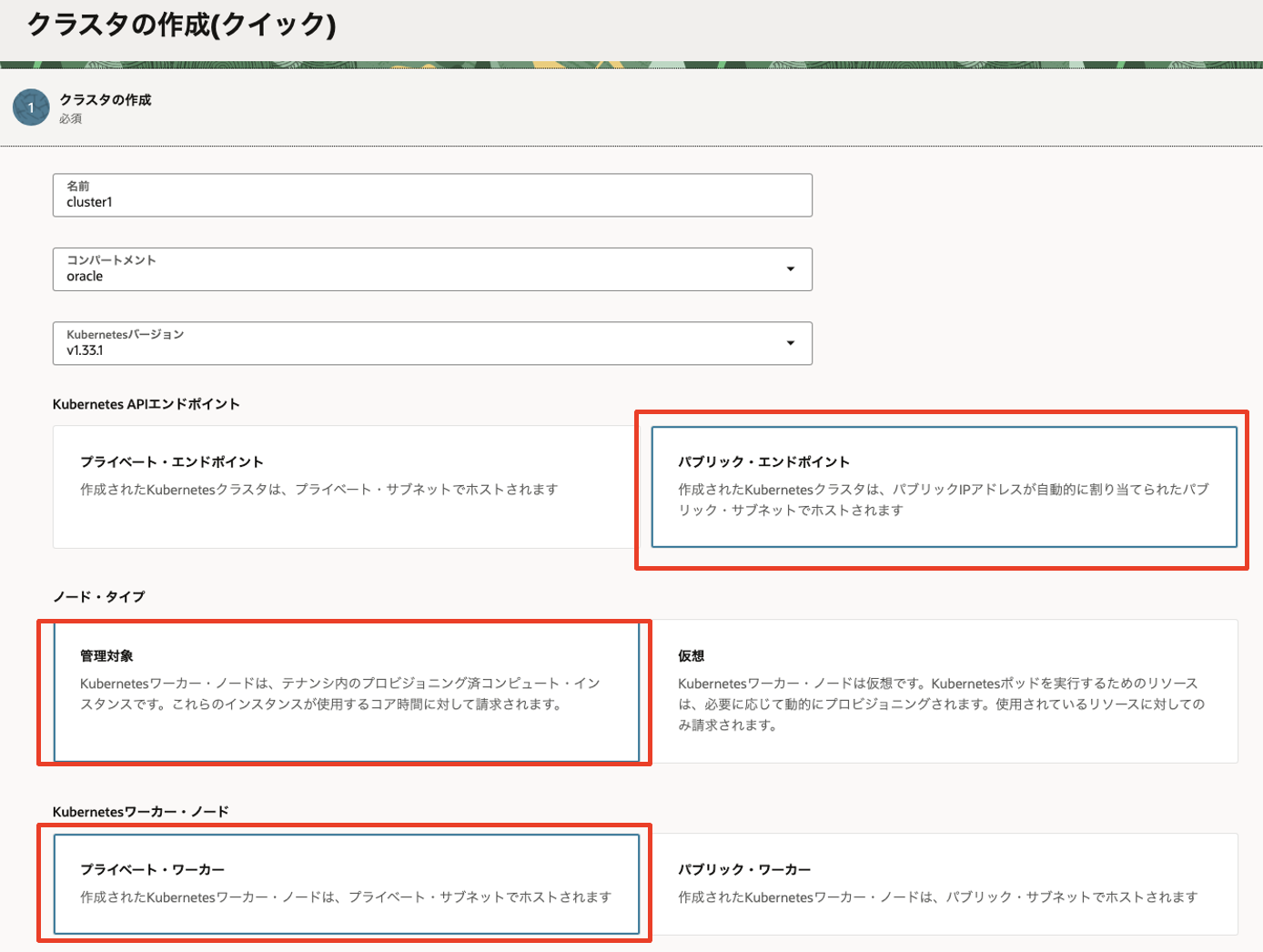Click the step 1 クラスタの作成 circle icon
Image resolution: width=1263 pixels, height=952 pixels.
(30, 107)
